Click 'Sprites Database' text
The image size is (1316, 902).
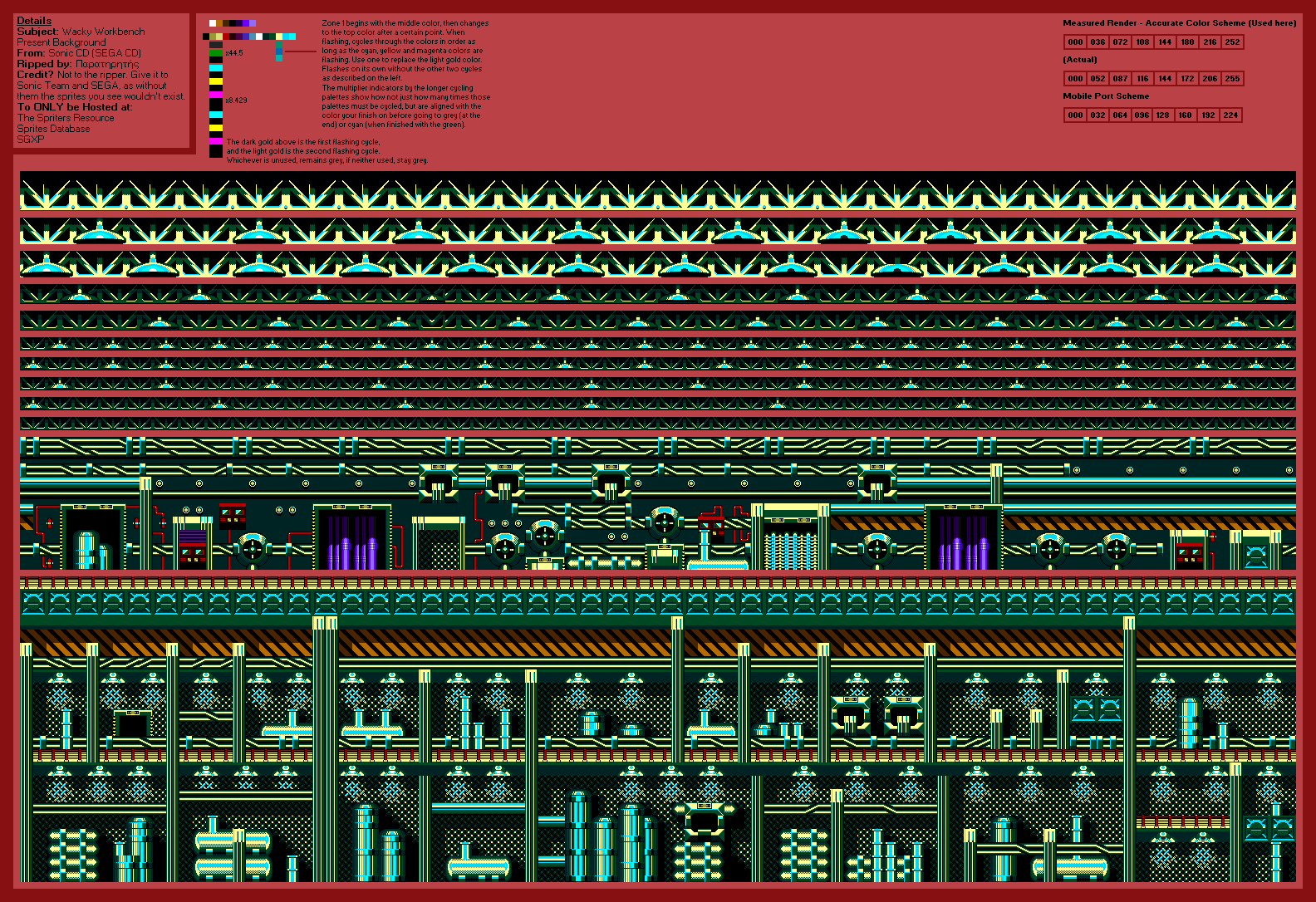pos(53,129)
